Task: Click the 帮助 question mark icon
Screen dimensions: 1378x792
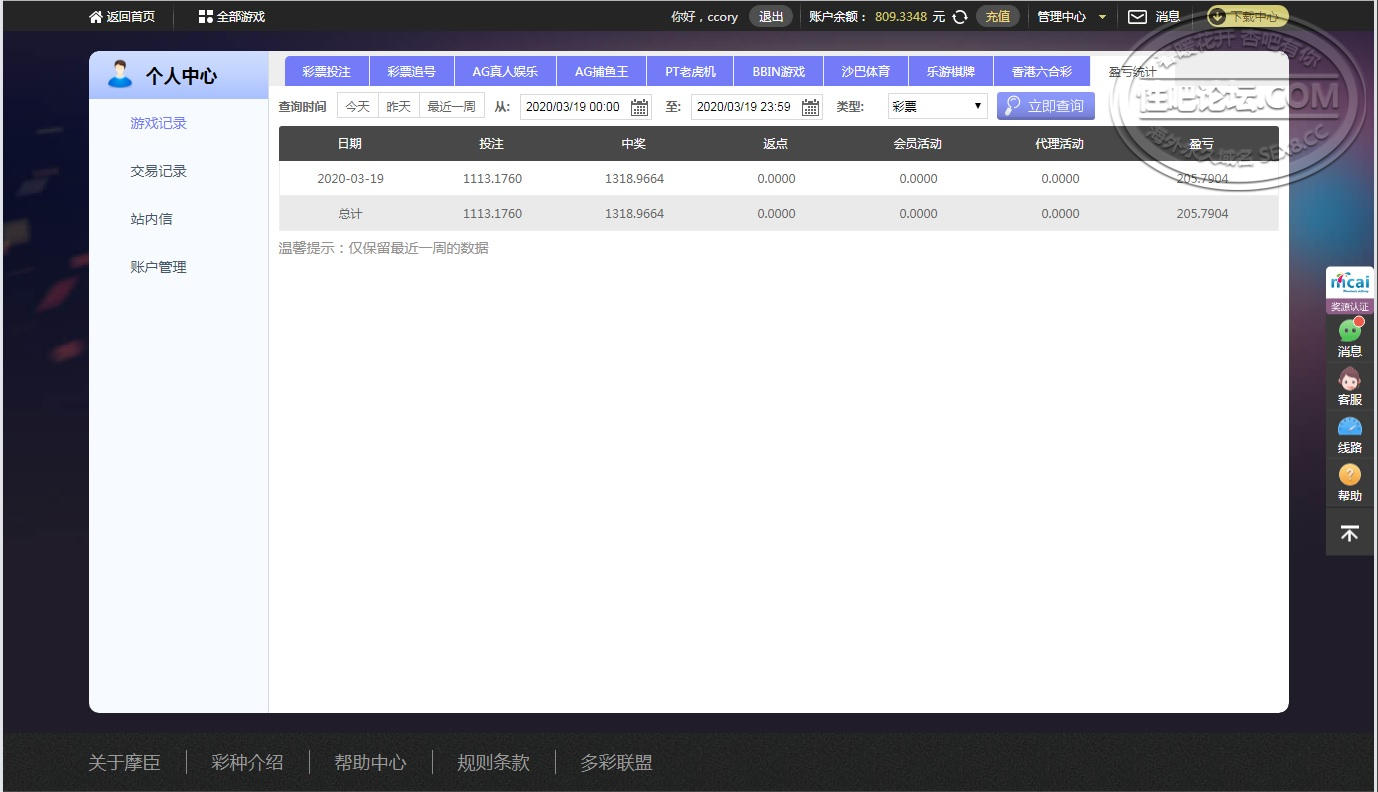Action: click(1349, 475)
